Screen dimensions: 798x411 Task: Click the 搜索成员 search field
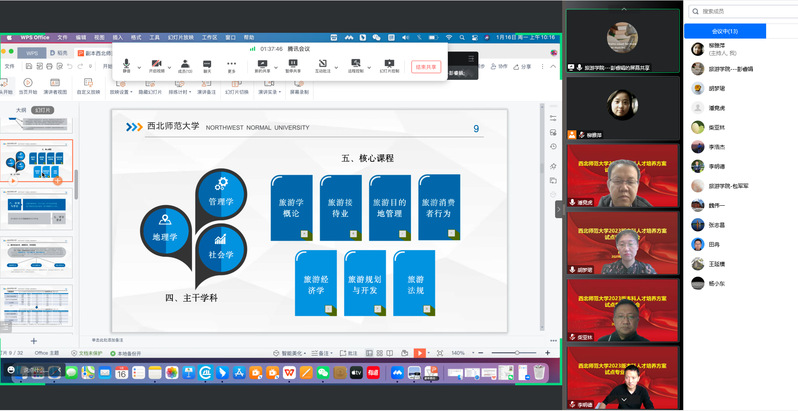[x=743, y=11]
